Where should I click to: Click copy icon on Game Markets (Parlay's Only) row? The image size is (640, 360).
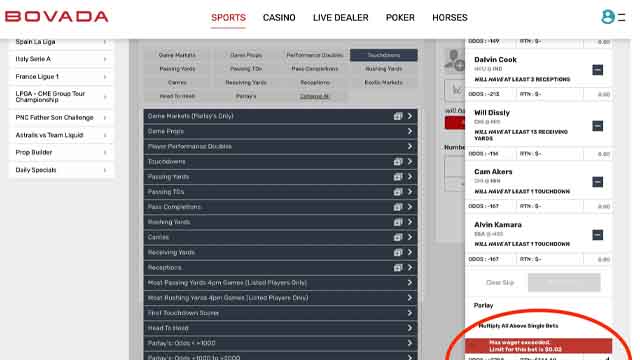[398, 116]
